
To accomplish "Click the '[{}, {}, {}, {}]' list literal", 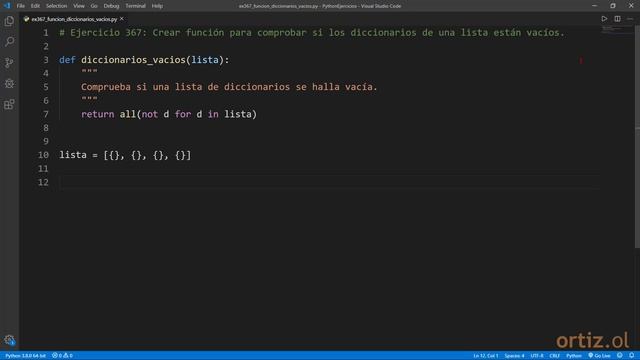I will [147, 155].
